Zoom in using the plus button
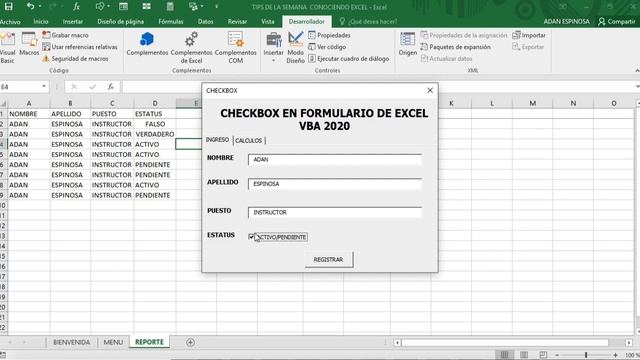Viewport: 640px width, 360px height. pos(616,355)
